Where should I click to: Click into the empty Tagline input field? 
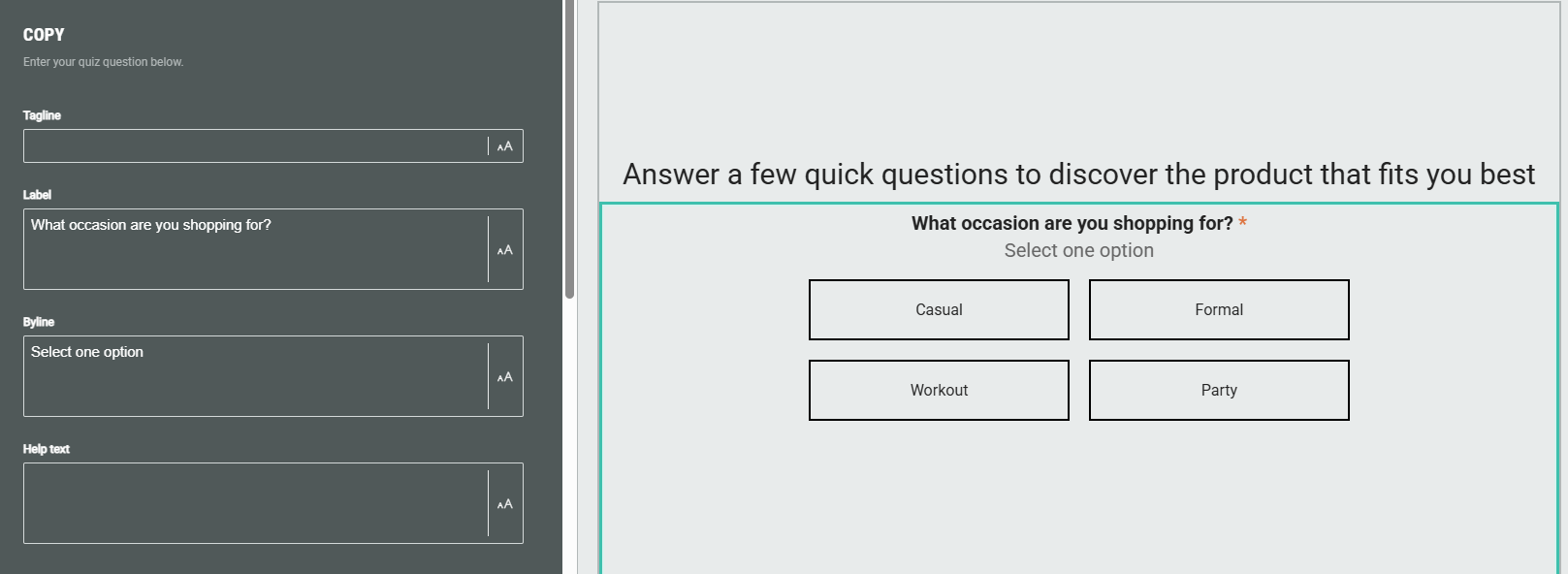[255, 146]
